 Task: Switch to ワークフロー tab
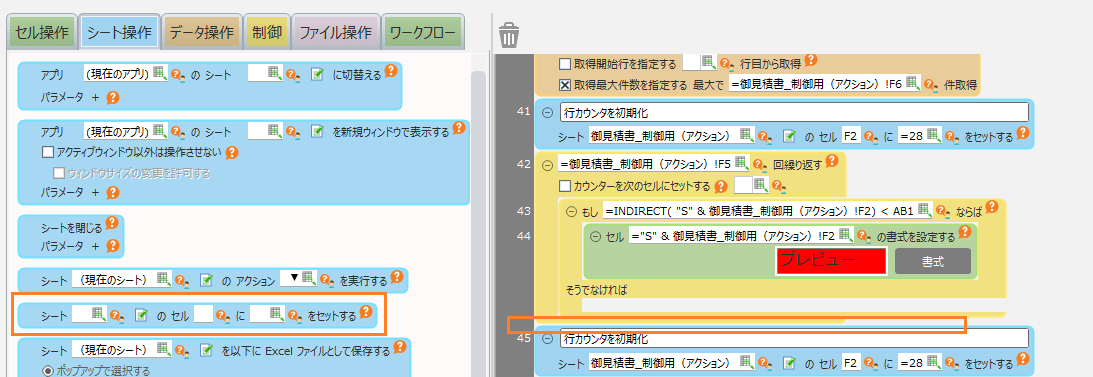click(x=423, y=32)
